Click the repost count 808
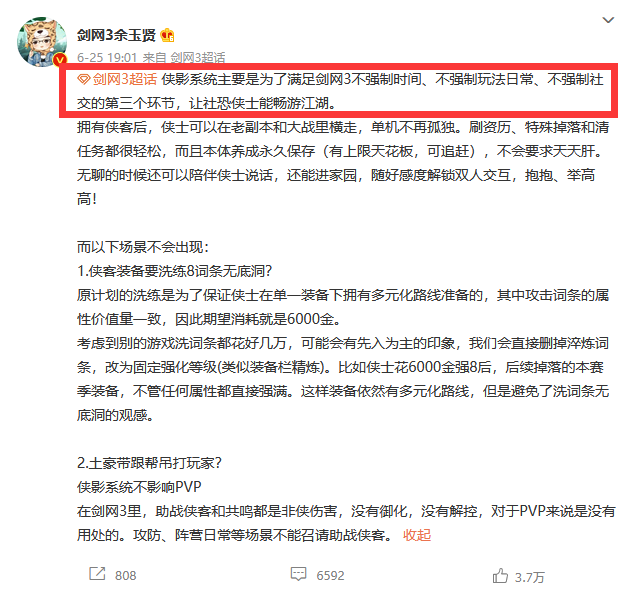 (126, 576)
